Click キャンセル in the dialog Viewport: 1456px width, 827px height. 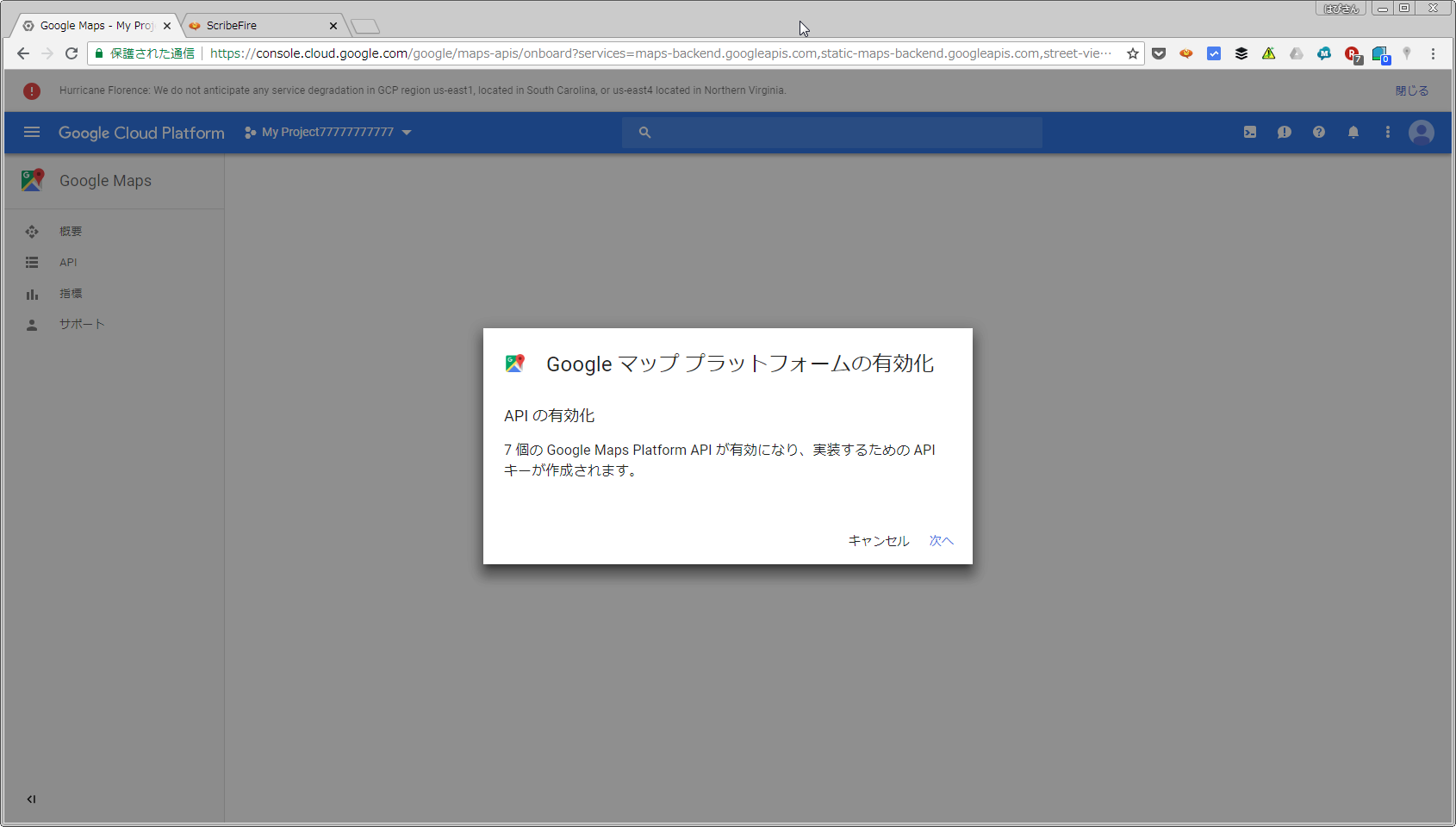click(879, 540)
